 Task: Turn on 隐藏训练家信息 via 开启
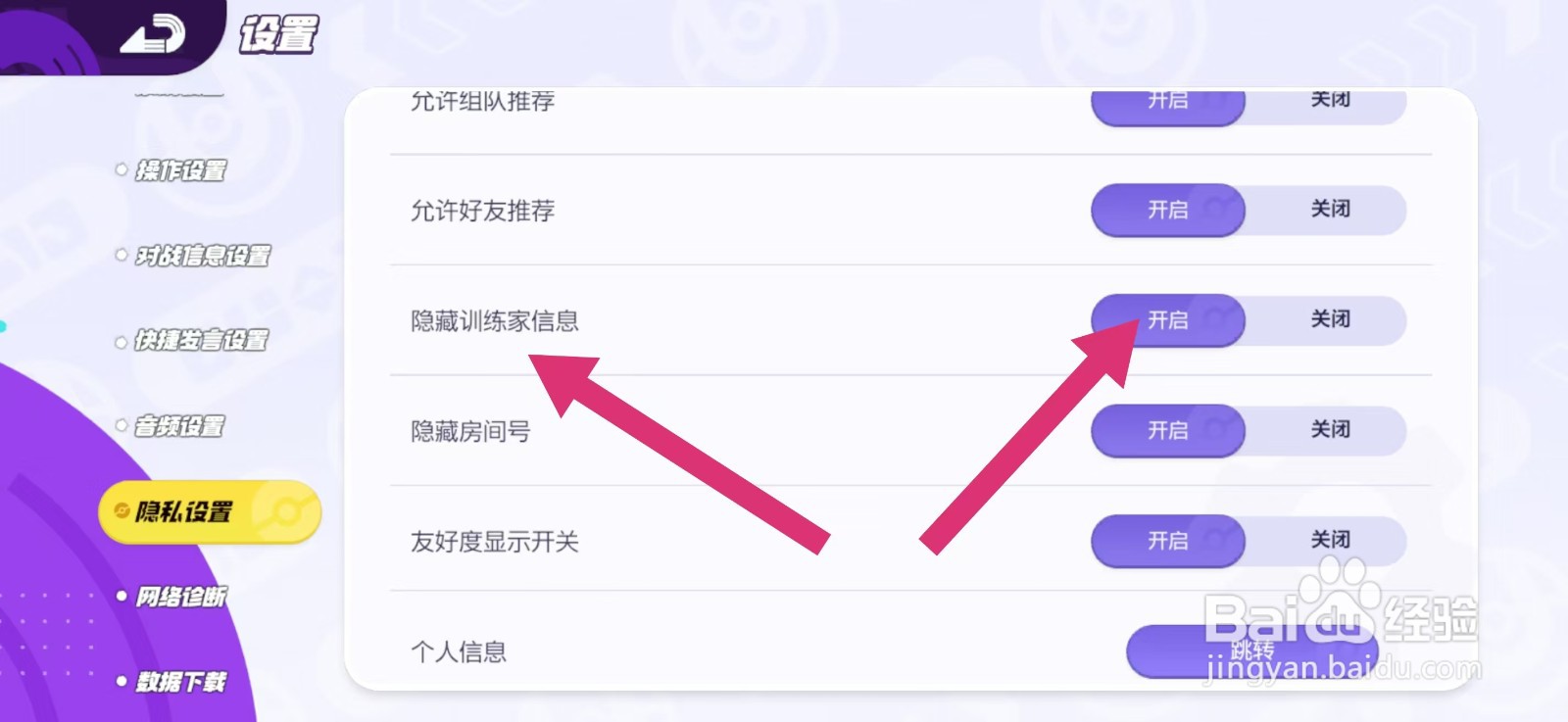[1167, 320]
